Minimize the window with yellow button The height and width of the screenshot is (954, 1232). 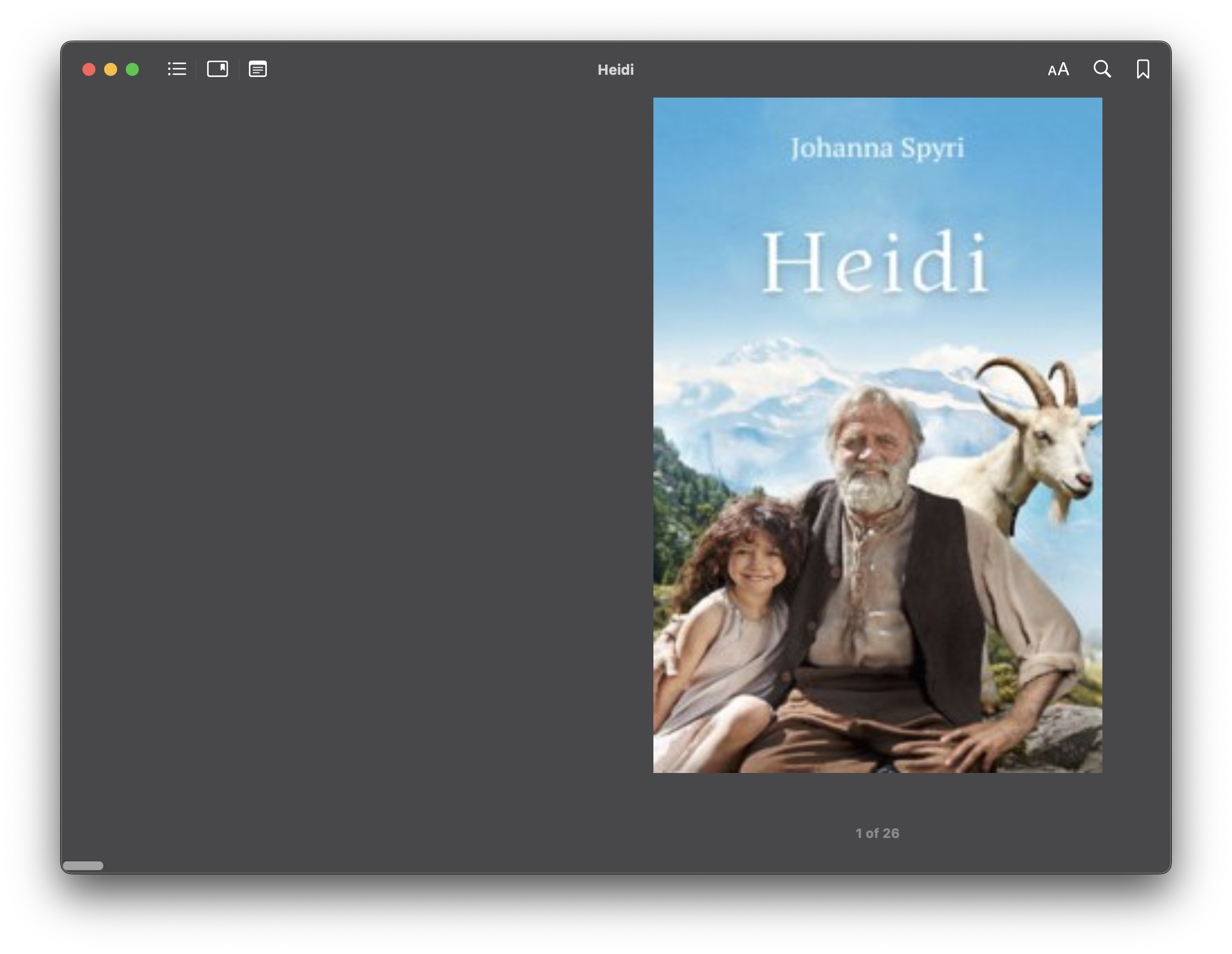pos(111,69)
